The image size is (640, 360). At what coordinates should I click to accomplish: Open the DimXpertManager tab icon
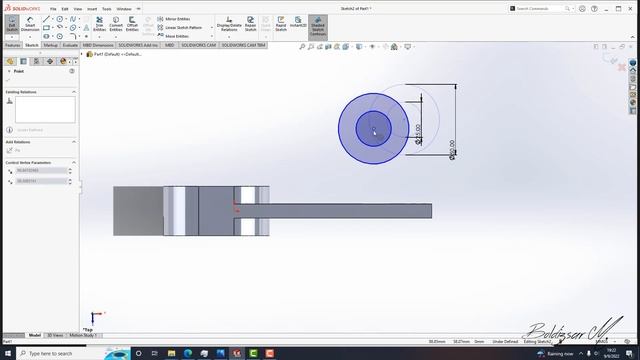point(50,61)
